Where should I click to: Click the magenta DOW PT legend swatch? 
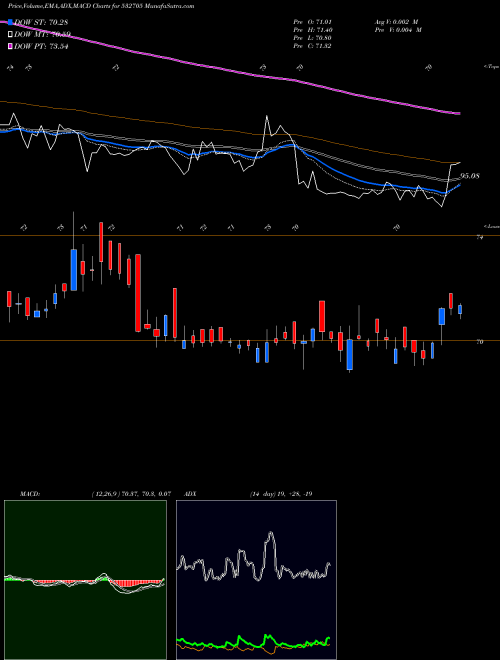pos(10,46)
